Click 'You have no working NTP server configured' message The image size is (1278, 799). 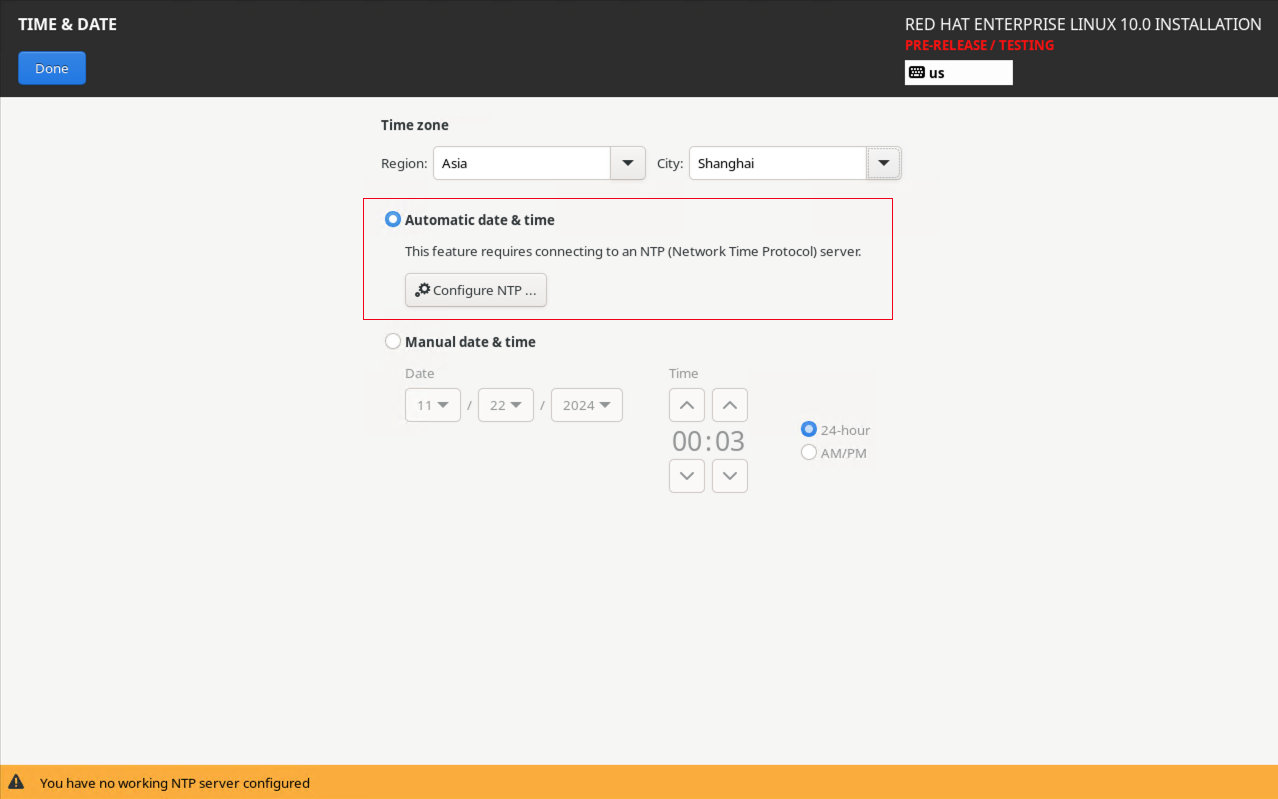pyautogui.click(x=175, y=783)
